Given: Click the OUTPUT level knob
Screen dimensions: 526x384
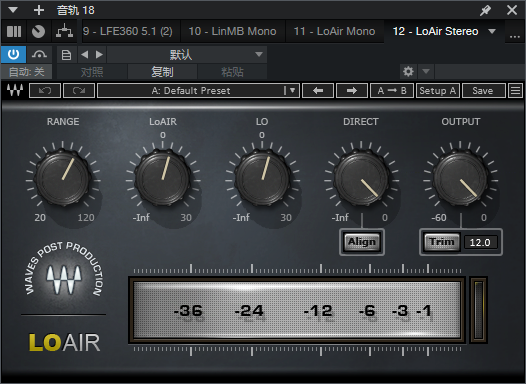Looking at the screenshot, I should (460, 177).
